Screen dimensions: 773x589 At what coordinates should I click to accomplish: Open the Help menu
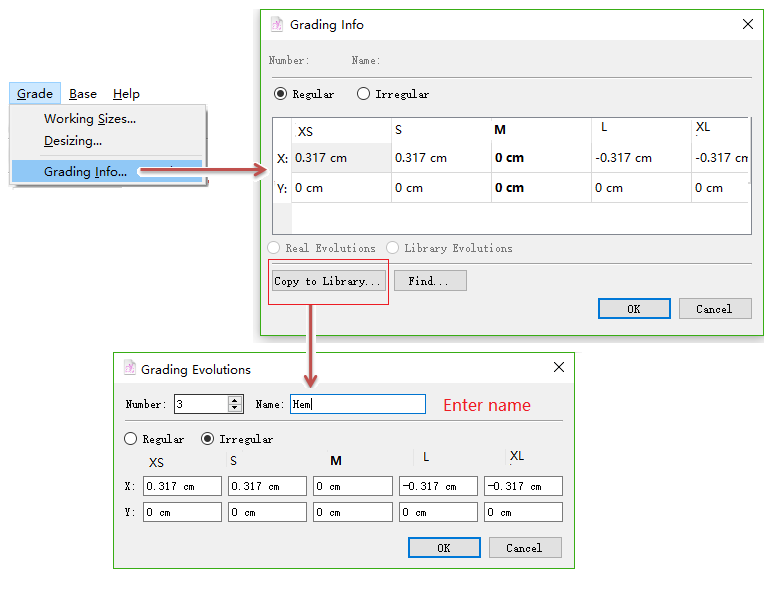[126, 94]
